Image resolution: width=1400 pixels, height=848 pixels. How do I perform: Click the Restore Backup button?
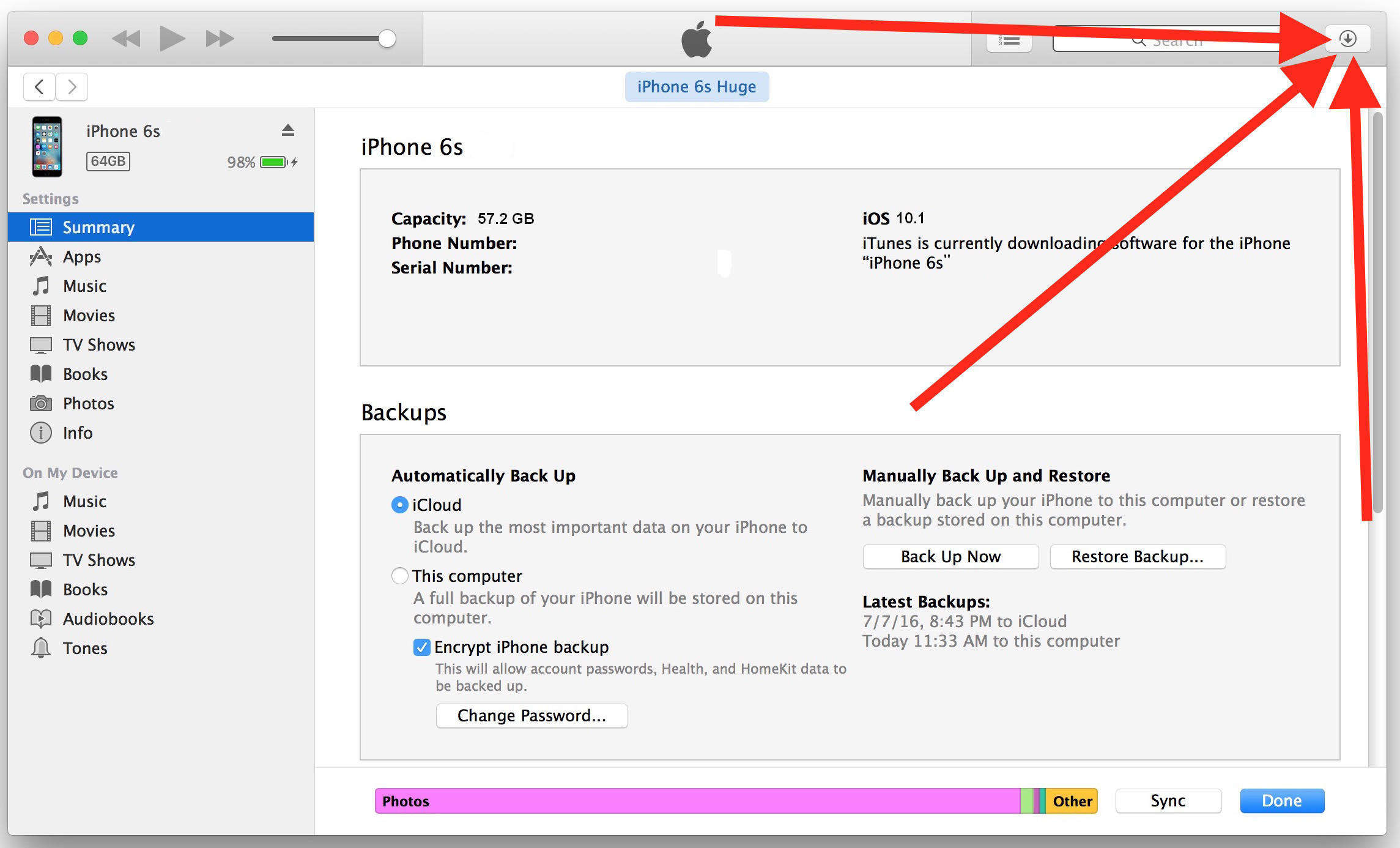[1139, 556]
